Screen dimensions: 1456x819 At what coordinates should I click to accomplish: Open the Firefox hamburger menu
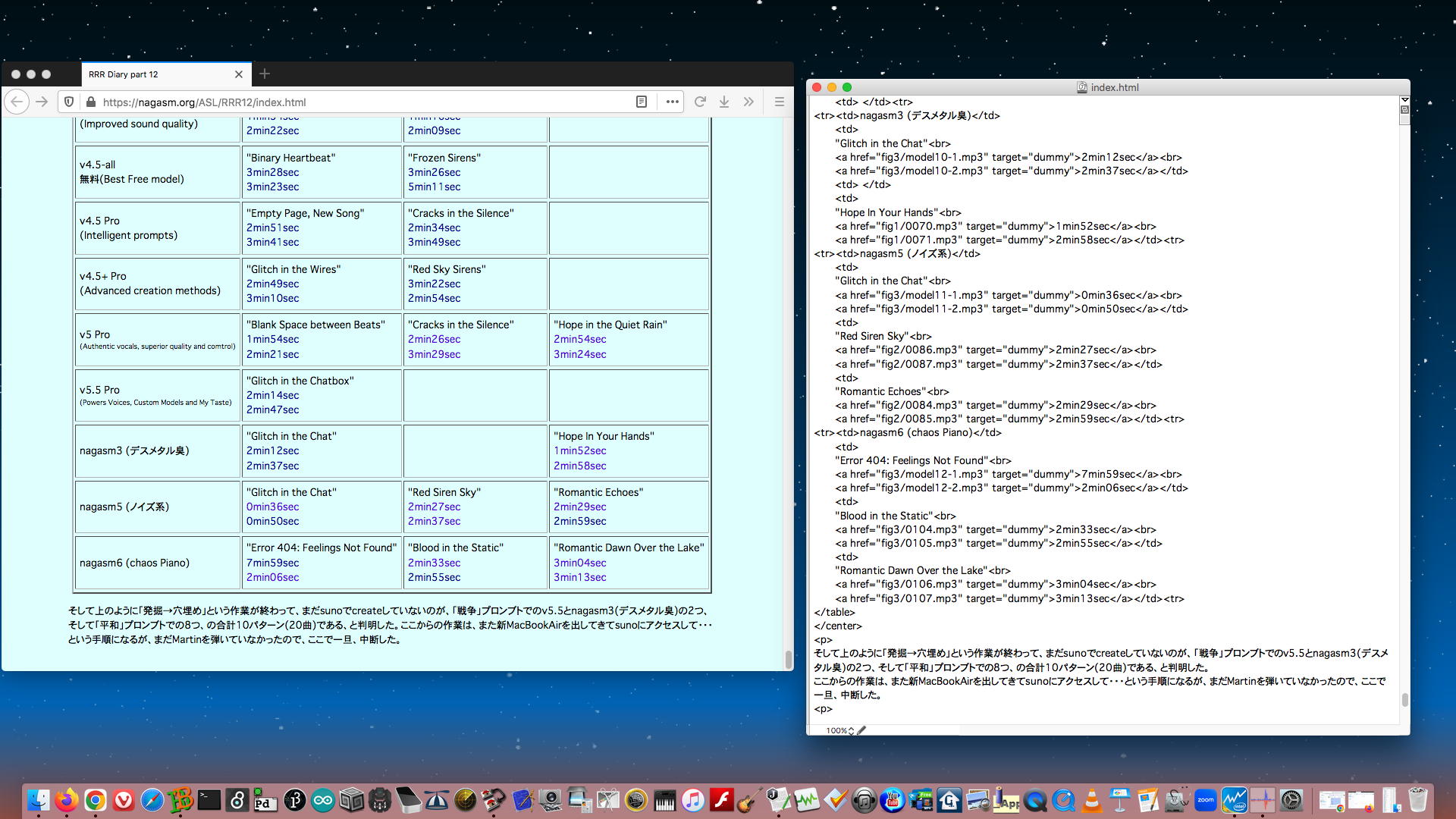779,102
